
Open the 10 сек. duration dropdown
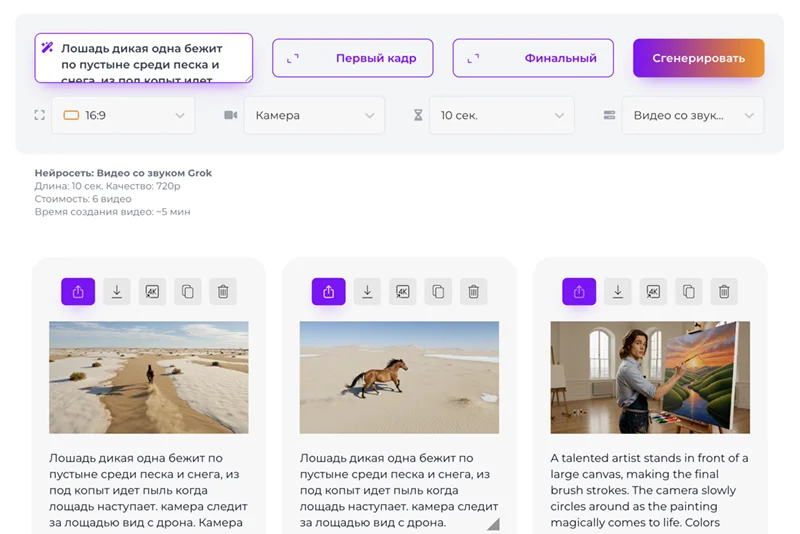502,115
